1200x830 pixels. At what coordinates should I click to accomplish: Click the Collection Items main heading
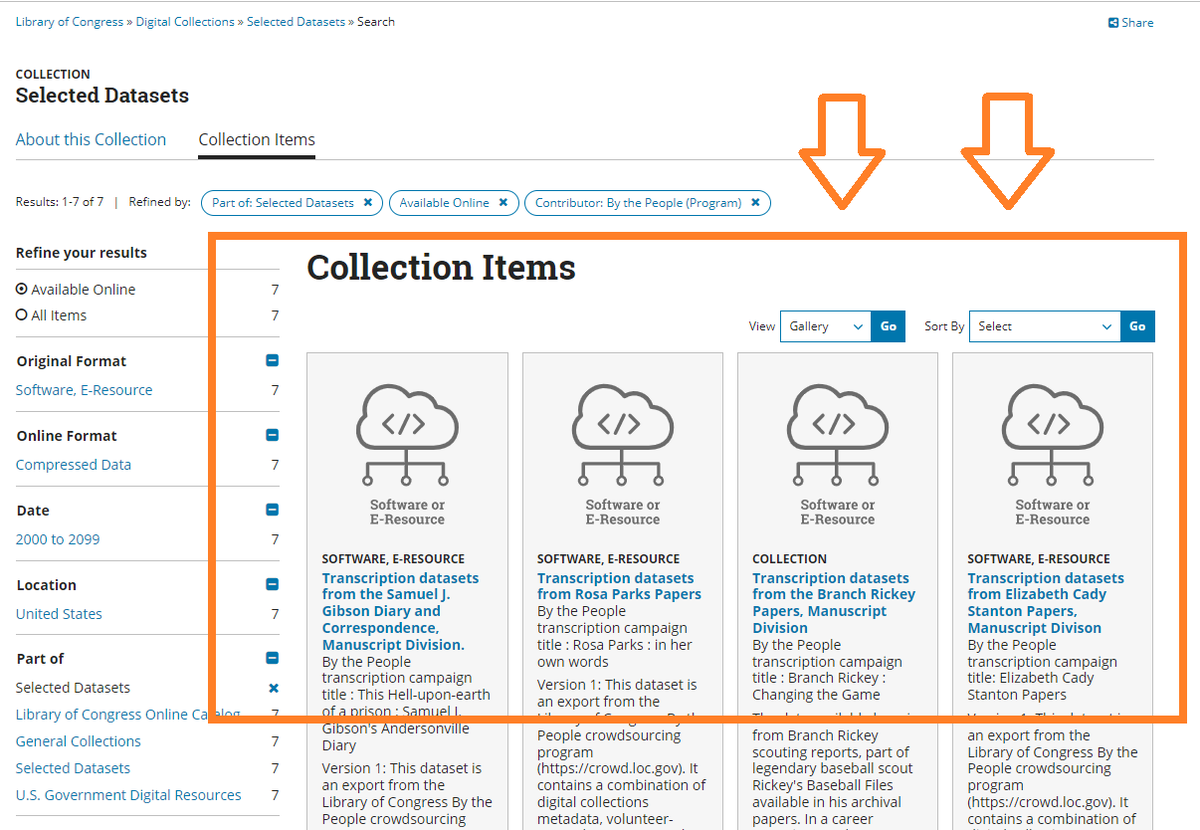pos(441,267)
